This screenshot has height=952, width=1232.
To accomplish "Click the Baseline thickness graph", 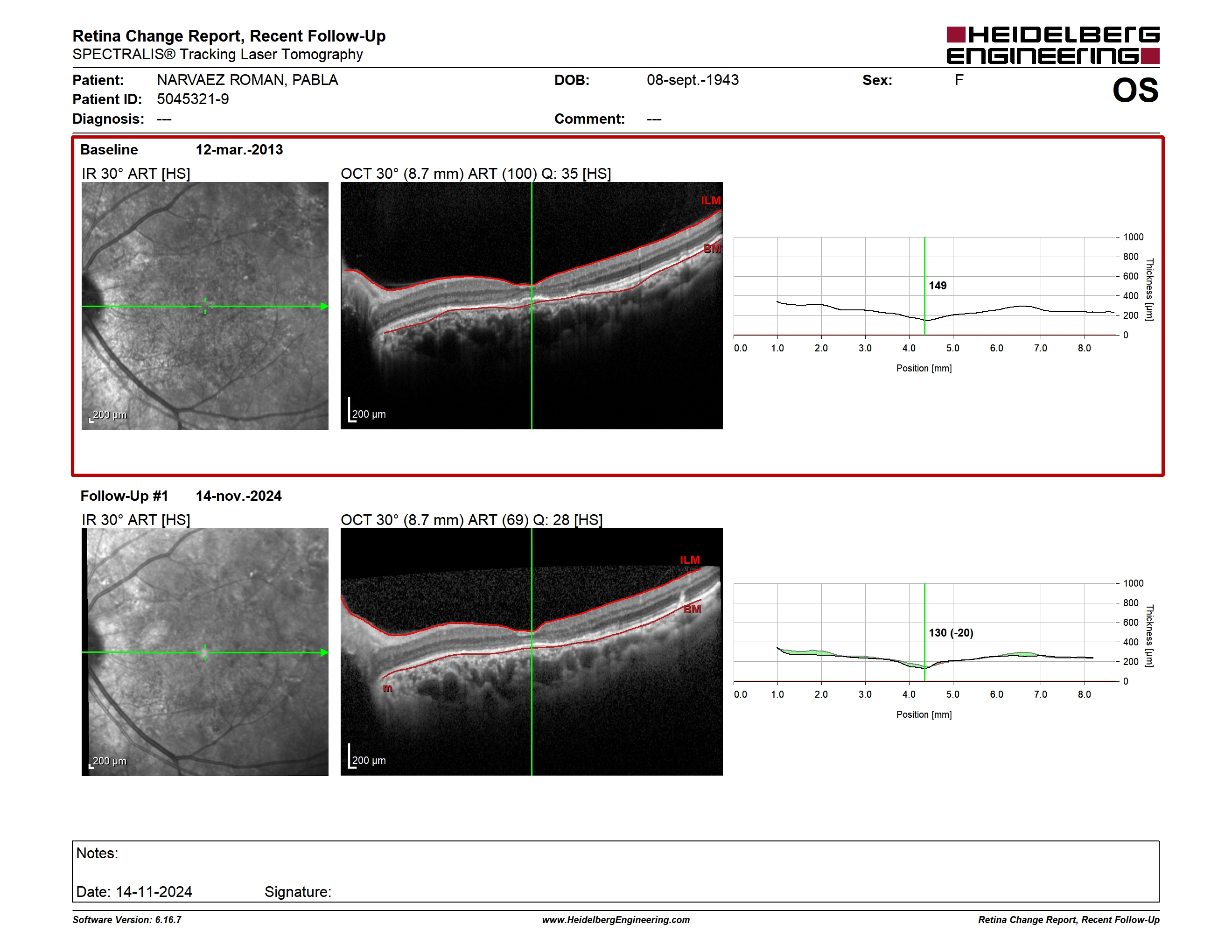I will [x=925, y=286].
